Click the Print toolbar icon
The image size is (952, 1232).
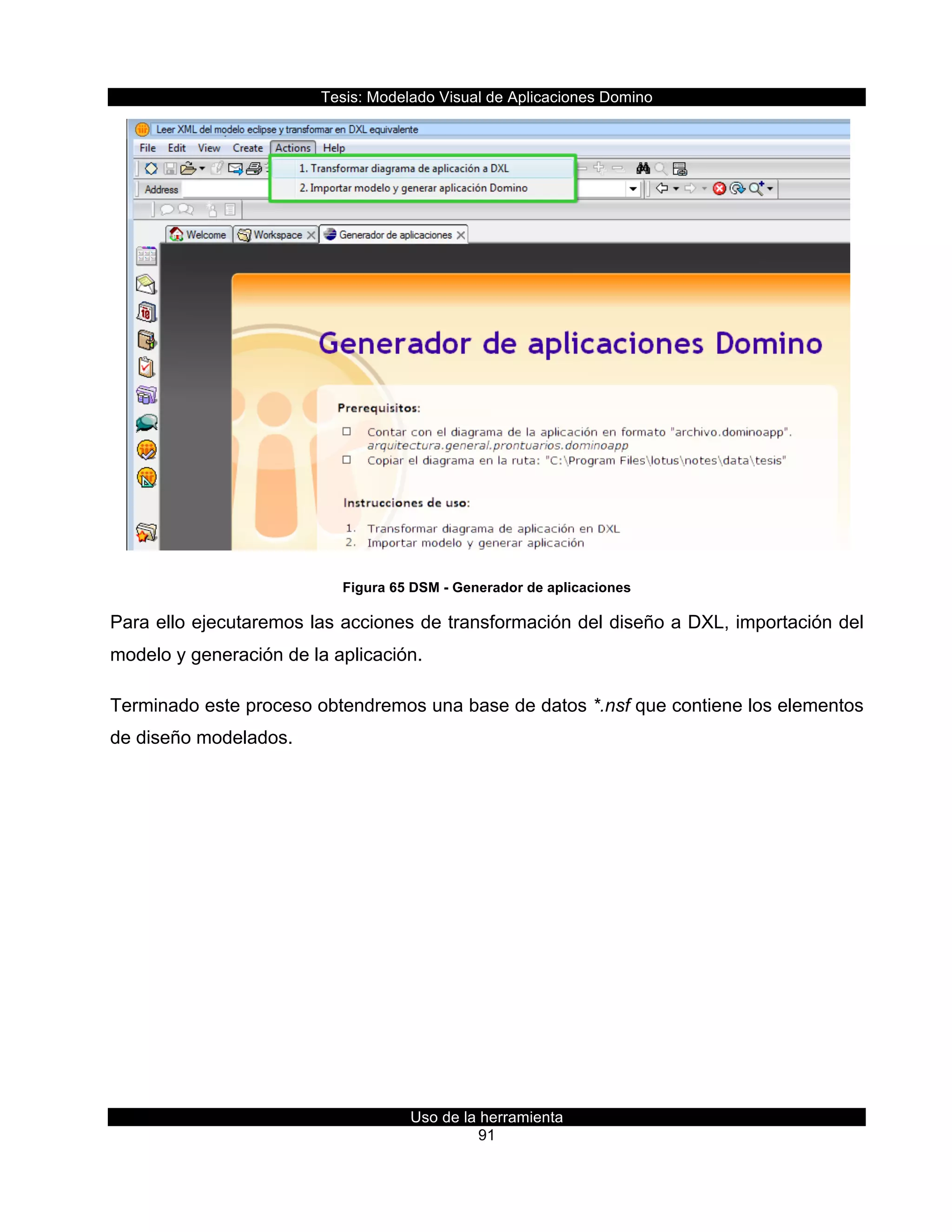click(x=254, y=168)
